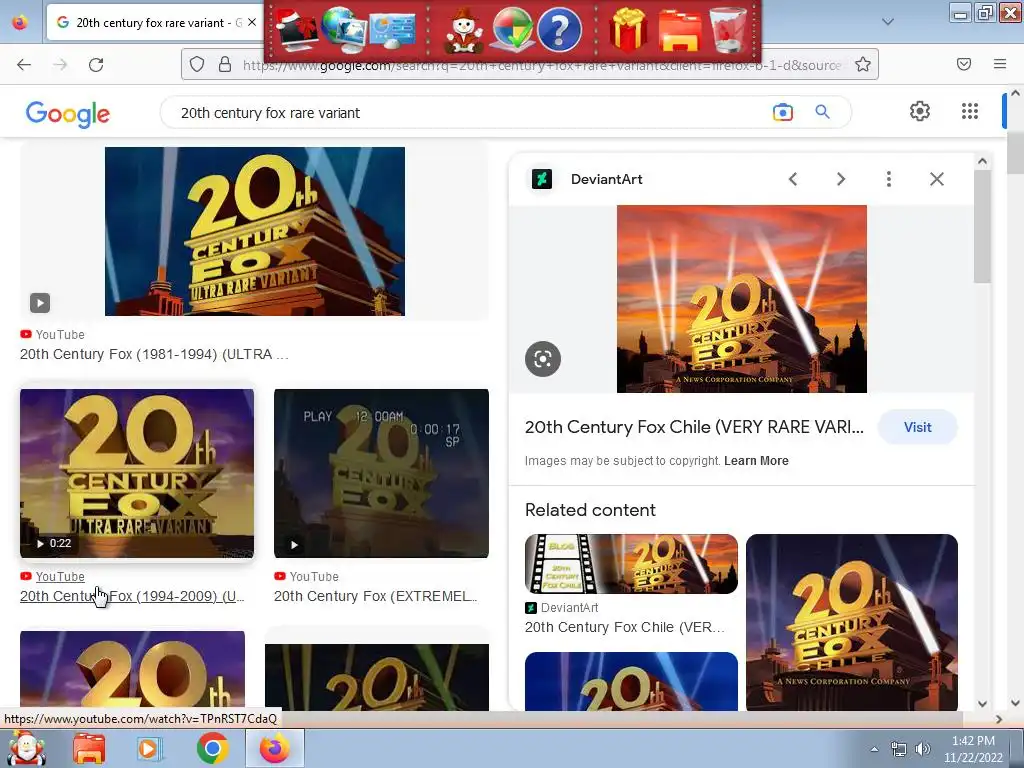Click the tracking protection shield icon
This screenshot has width=1024, height=768.
(197, 64)
